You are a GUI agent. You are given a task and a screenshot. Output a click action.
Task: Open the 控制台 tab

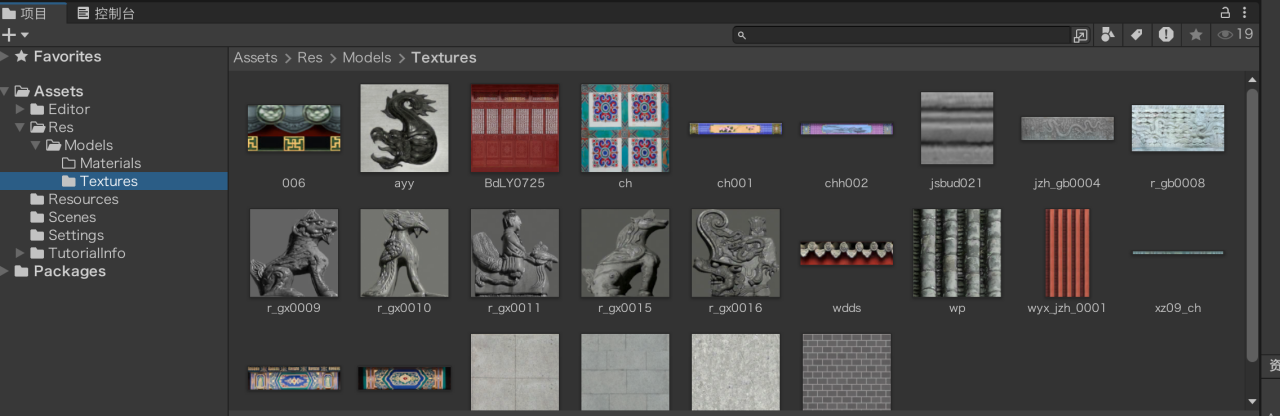click(x=106, y=13)
